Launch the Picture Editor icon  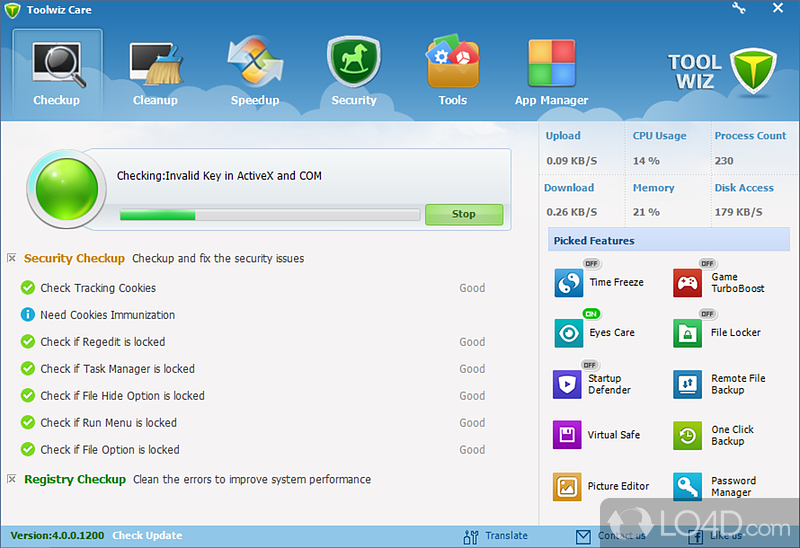(567, 486)
